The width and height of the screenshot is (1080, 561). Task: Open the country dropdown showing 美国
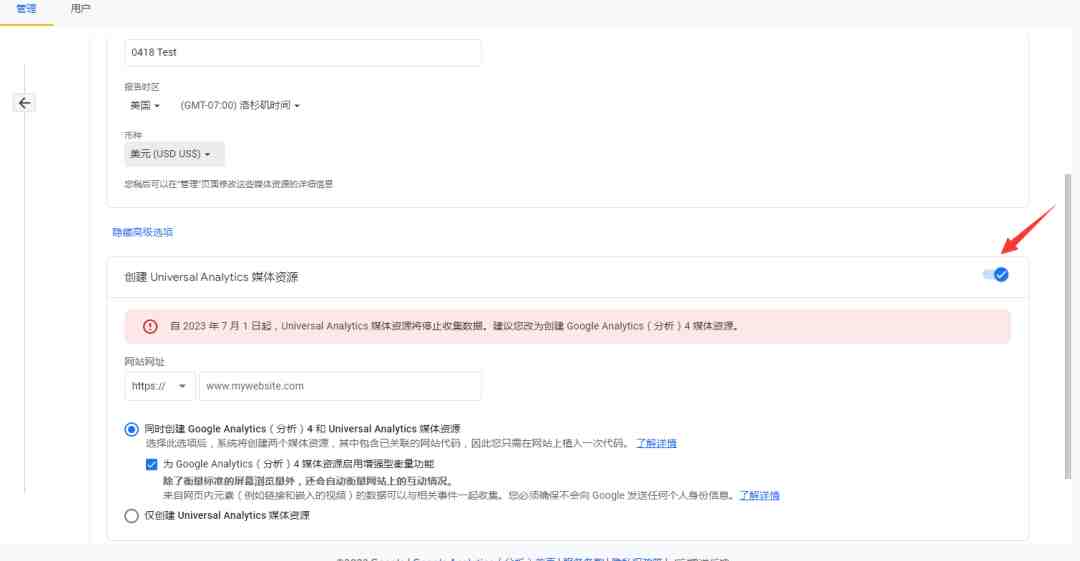[145, 105]
